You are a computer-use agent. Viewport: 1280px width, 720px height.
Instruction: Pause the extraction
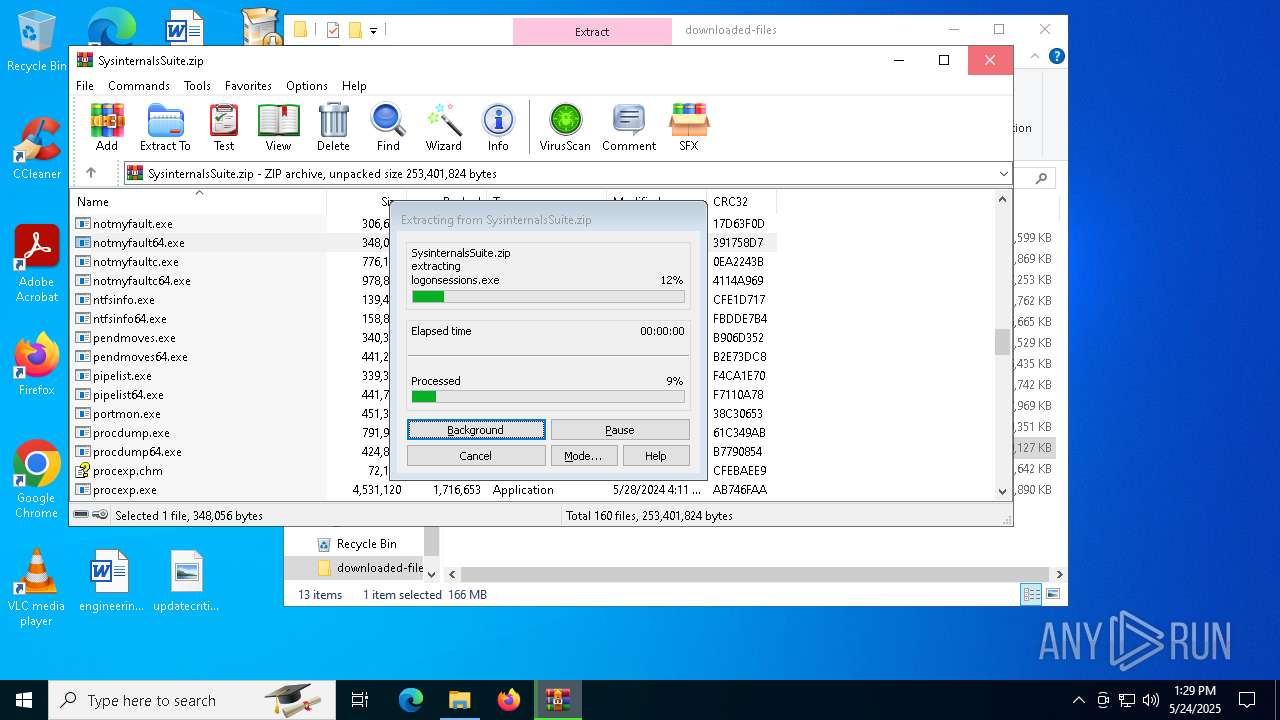(620, 430)
